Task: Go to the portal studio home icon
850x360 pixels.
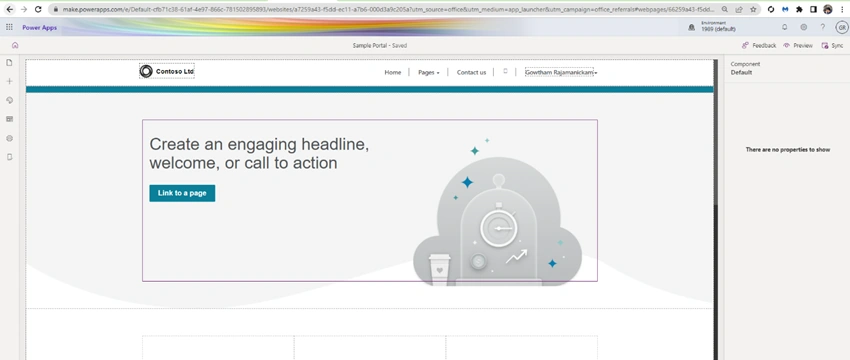Action: (x=15, y=46)
